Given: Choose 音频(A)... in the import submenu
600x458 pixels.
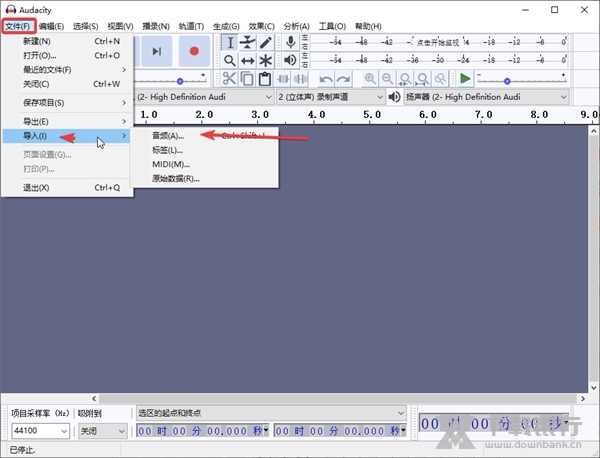Looking at the screenshot, I should 204,136.
